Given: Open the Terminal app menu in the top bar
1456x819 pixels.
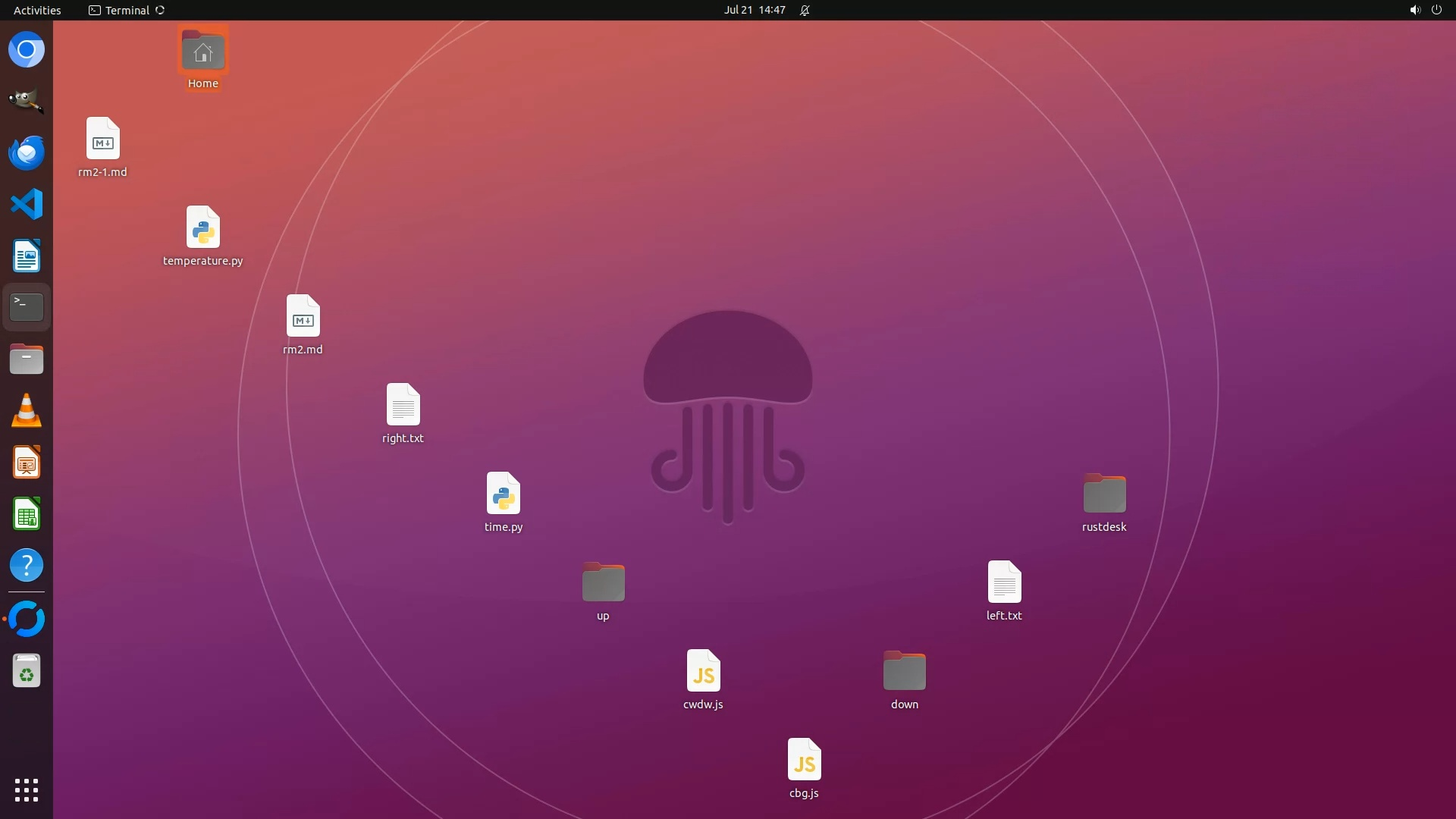Looking at the screenshot, I should 127,10.
